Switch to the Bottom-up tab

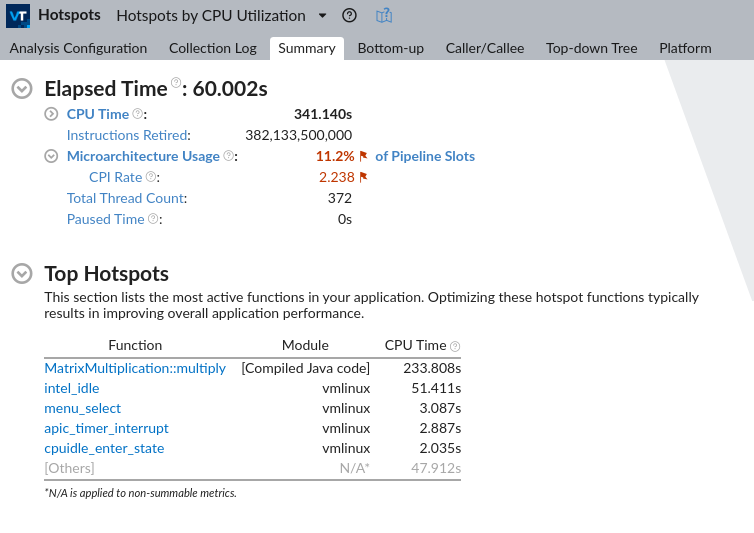(x=389, y=48)
